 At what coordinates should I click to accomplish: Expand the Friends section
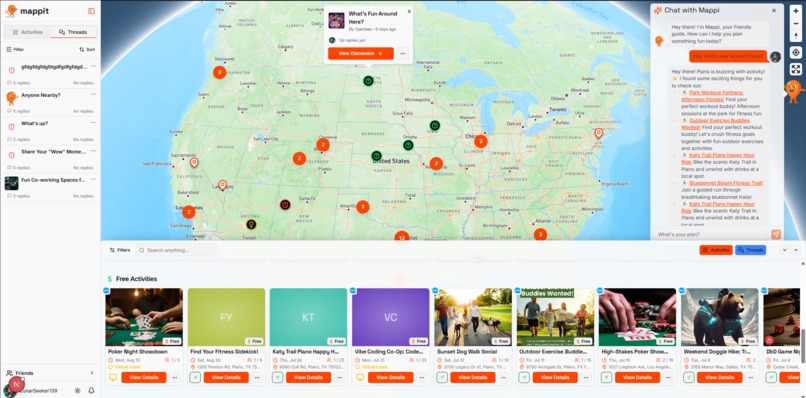coord(50,373)
